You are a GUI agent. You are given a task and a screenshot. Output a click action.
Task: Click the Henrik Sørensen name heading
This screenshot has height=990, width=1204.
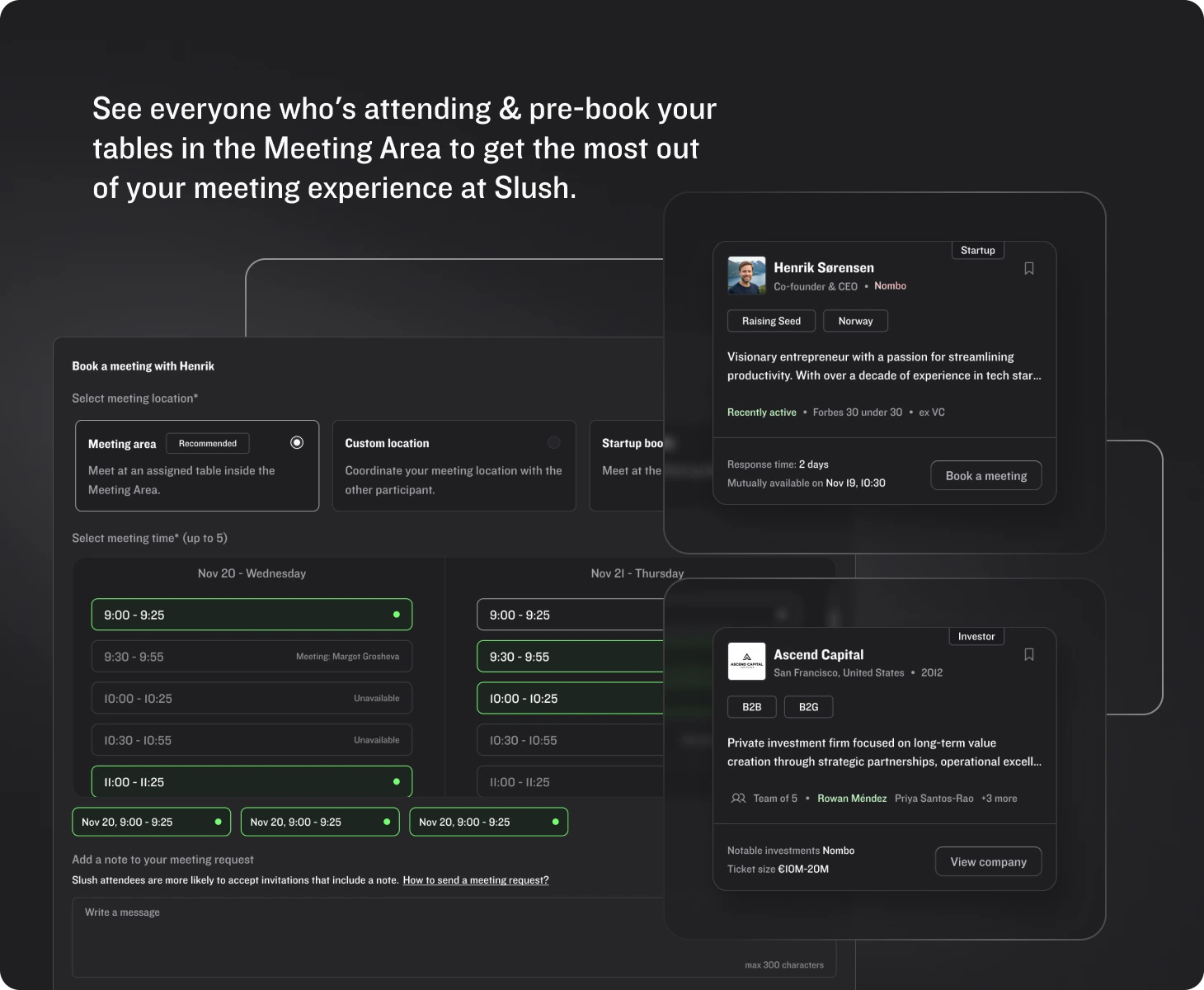coord(824,267)
